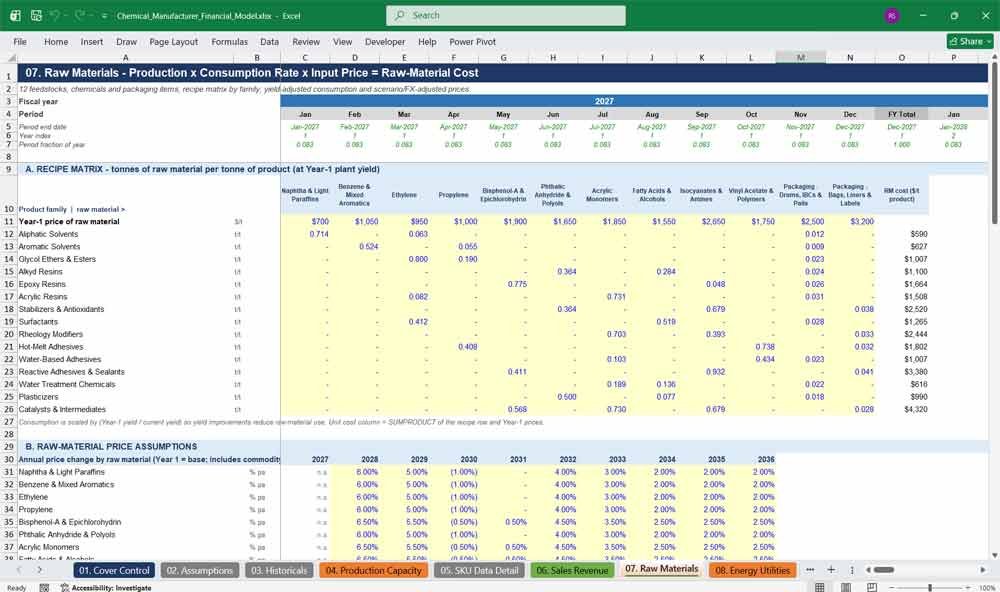Open the Help ribbon tab
1000x592 pixels.
pos(427,41)
